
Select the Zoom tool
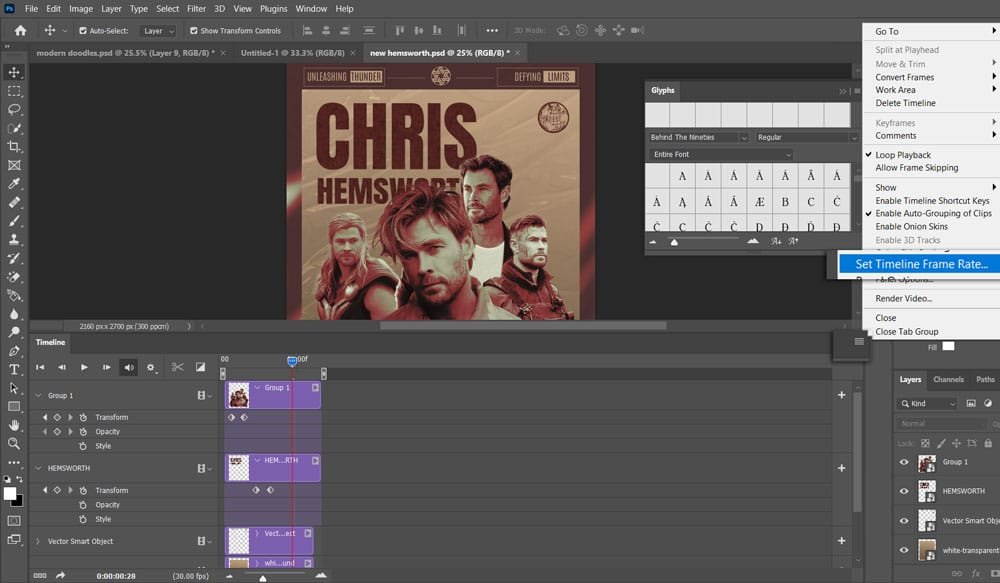click(x=14, y=443)
